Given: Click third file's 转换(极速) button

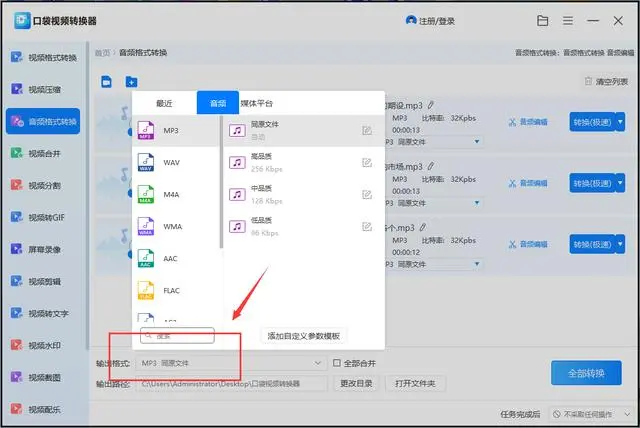Looking at the screenshot, I should [592, 244].
